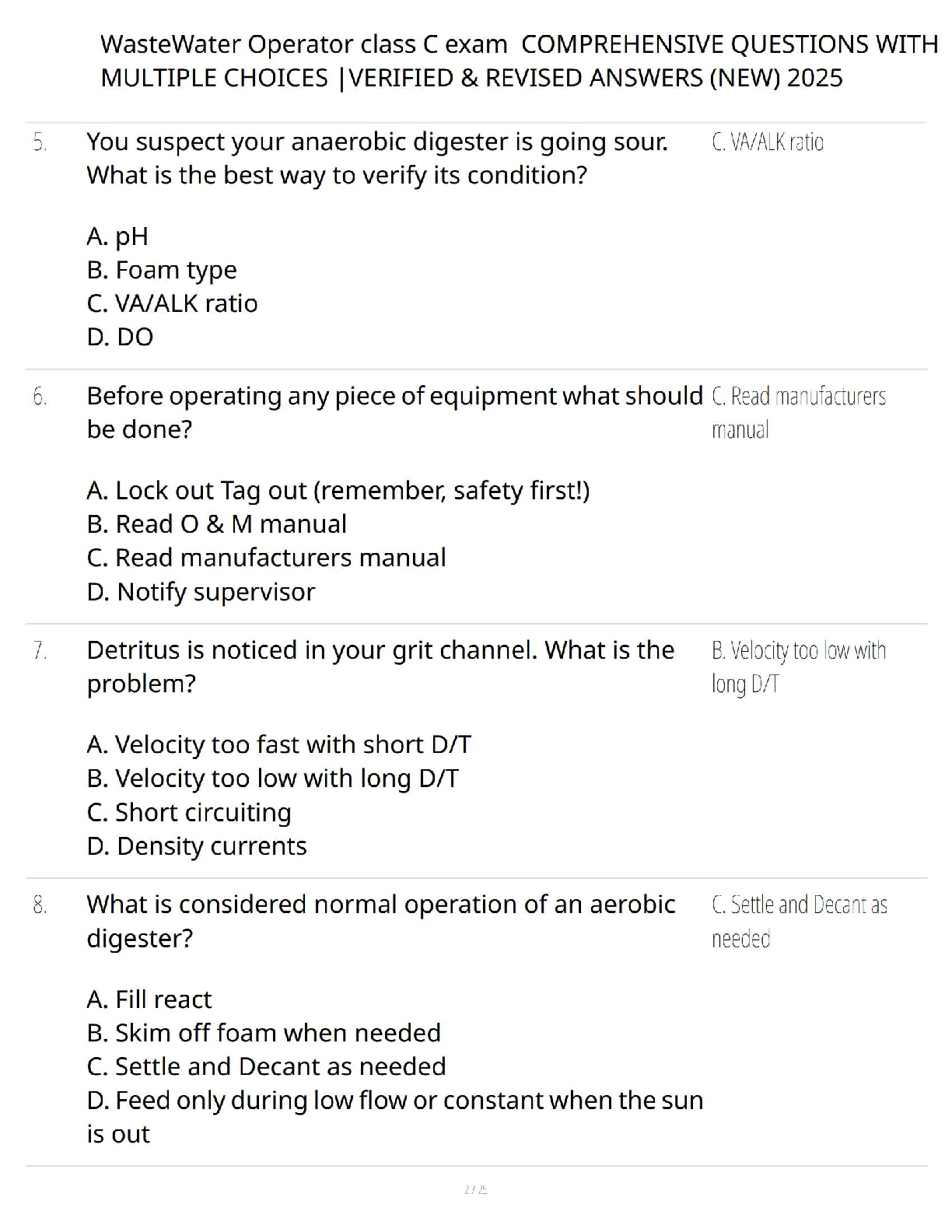The image size is (952, 1232).
Task: Pick 'D. Notify supervisor' option
Action: point(201,592)
